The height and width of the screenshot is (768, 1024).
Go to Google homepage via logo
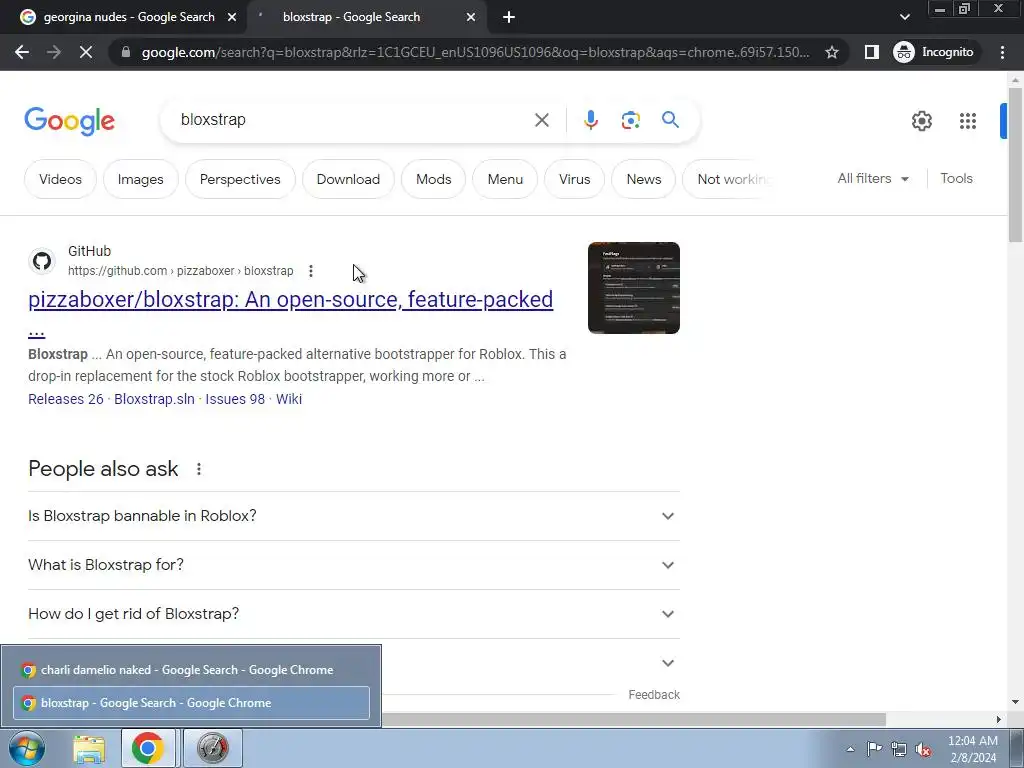69,121
